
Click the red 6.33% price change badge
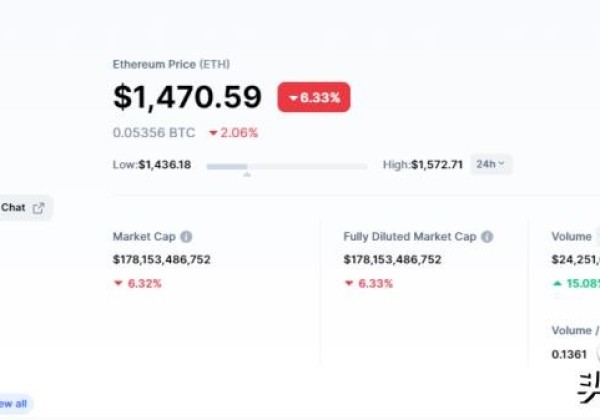pos(314,97)
